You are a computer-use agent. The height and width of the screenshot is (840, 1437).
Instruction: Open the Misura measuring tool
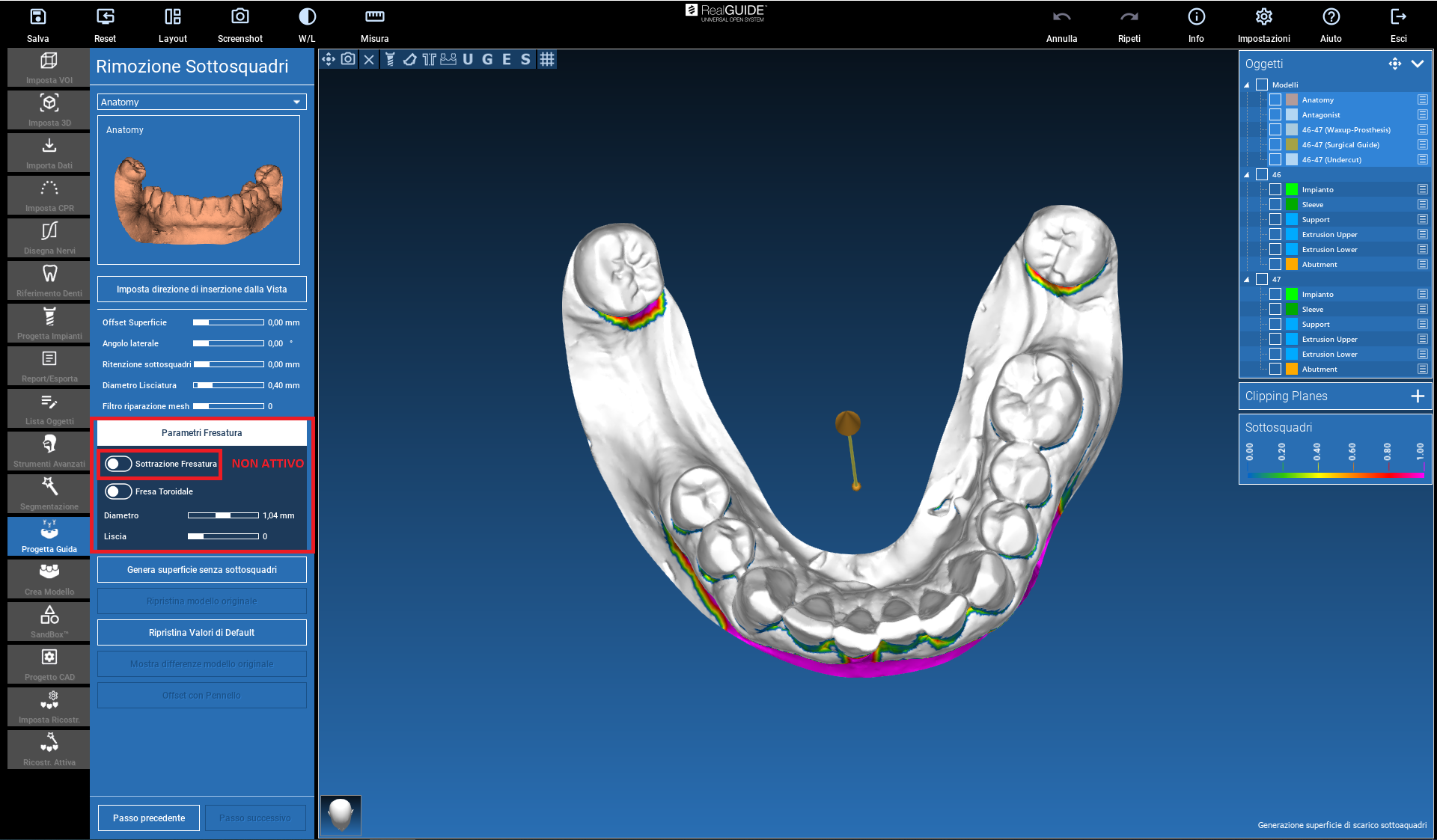374,17
